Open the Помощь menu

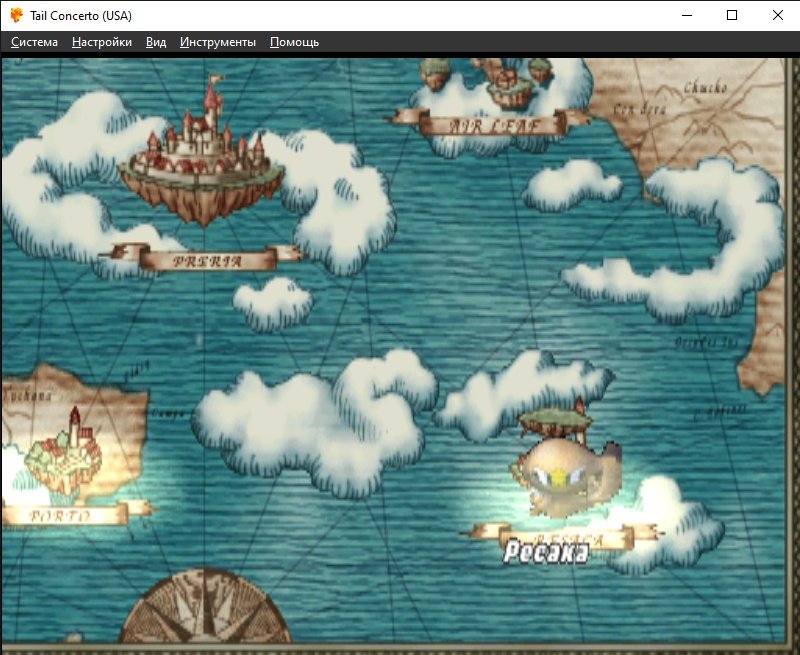[x=294, y=42]
